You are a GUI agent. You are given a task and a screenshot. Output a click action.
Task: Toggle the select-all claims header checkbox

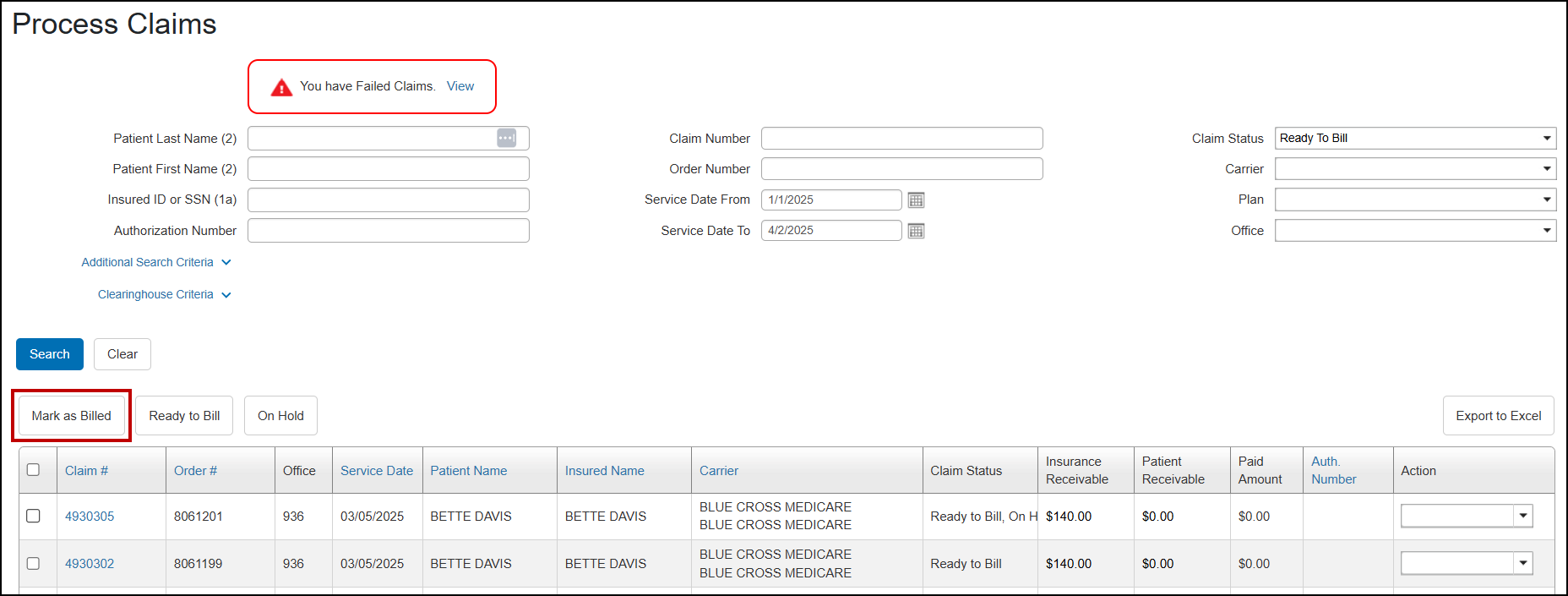(x=33, y=470)
